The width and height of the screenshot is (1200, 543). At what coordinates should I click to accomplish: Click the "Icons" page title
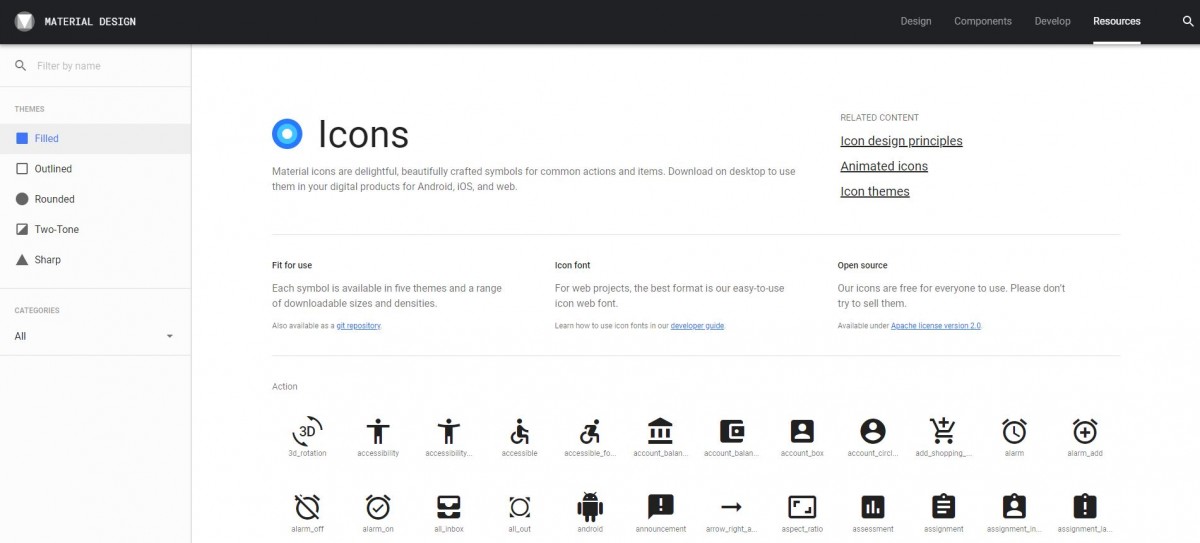[x=363, y=135]
